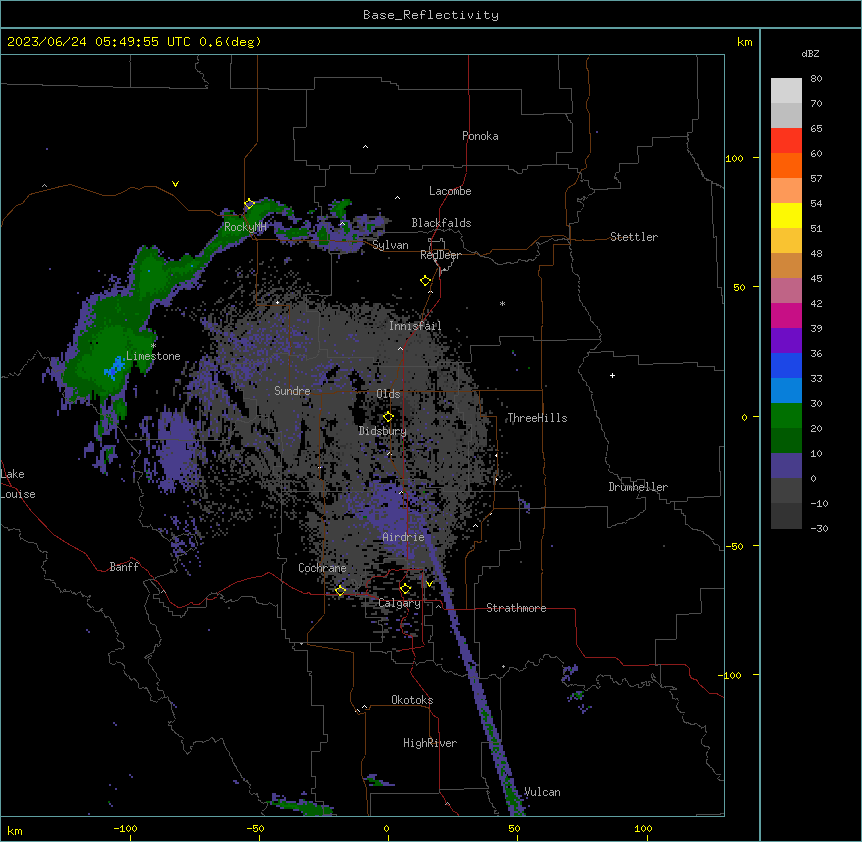Click the orange 60 dBZ legend color
Screen dimensions: 862x842
pos(786,165)
